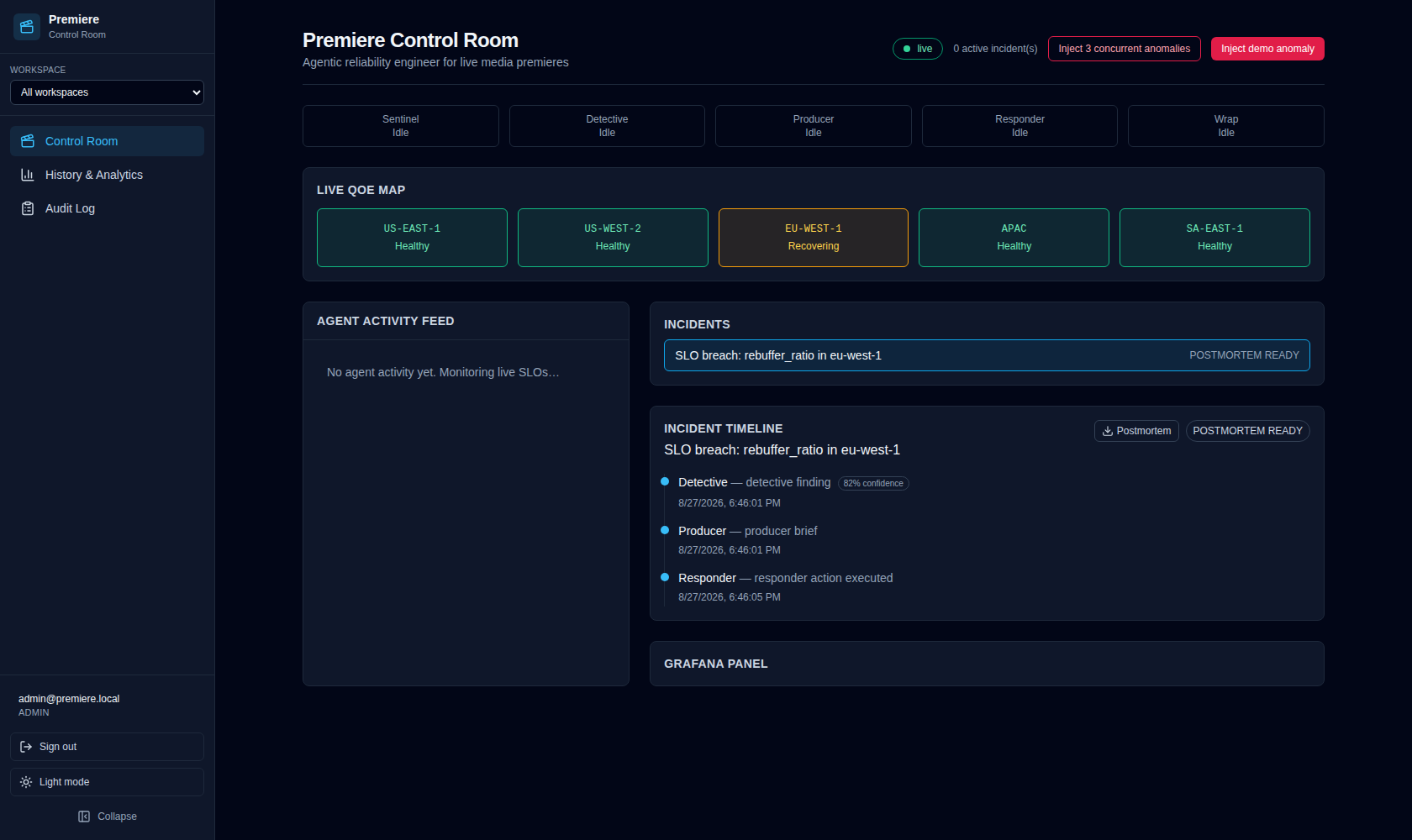Select the Sentinel agent card
Image resolution: width=1412 pixels, height=840 pixels.
coord(400,126)
